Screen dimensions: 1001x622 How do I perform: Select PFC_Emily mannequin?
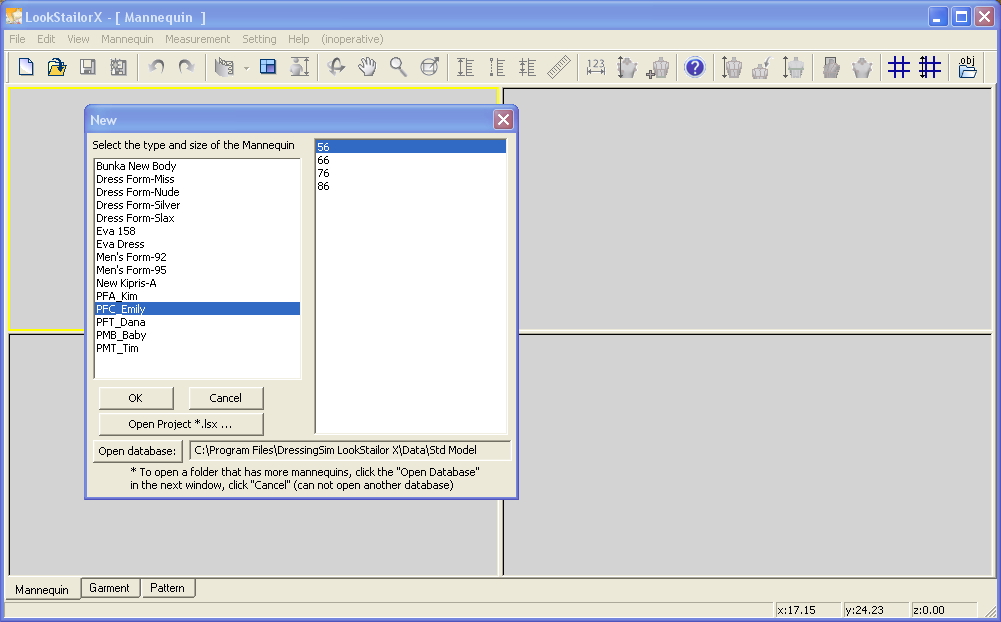(197, 309)
